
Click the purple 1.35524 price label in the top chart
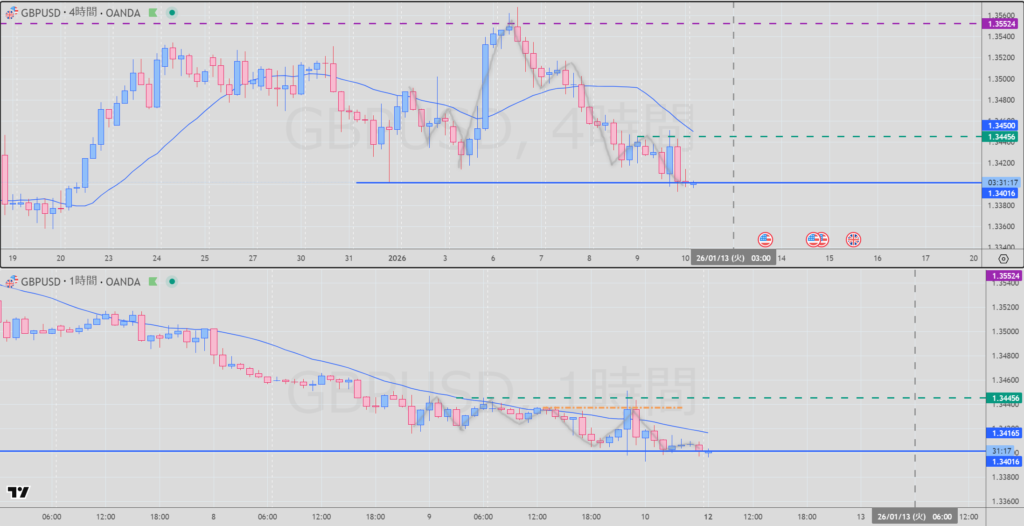coord(1001,23)
